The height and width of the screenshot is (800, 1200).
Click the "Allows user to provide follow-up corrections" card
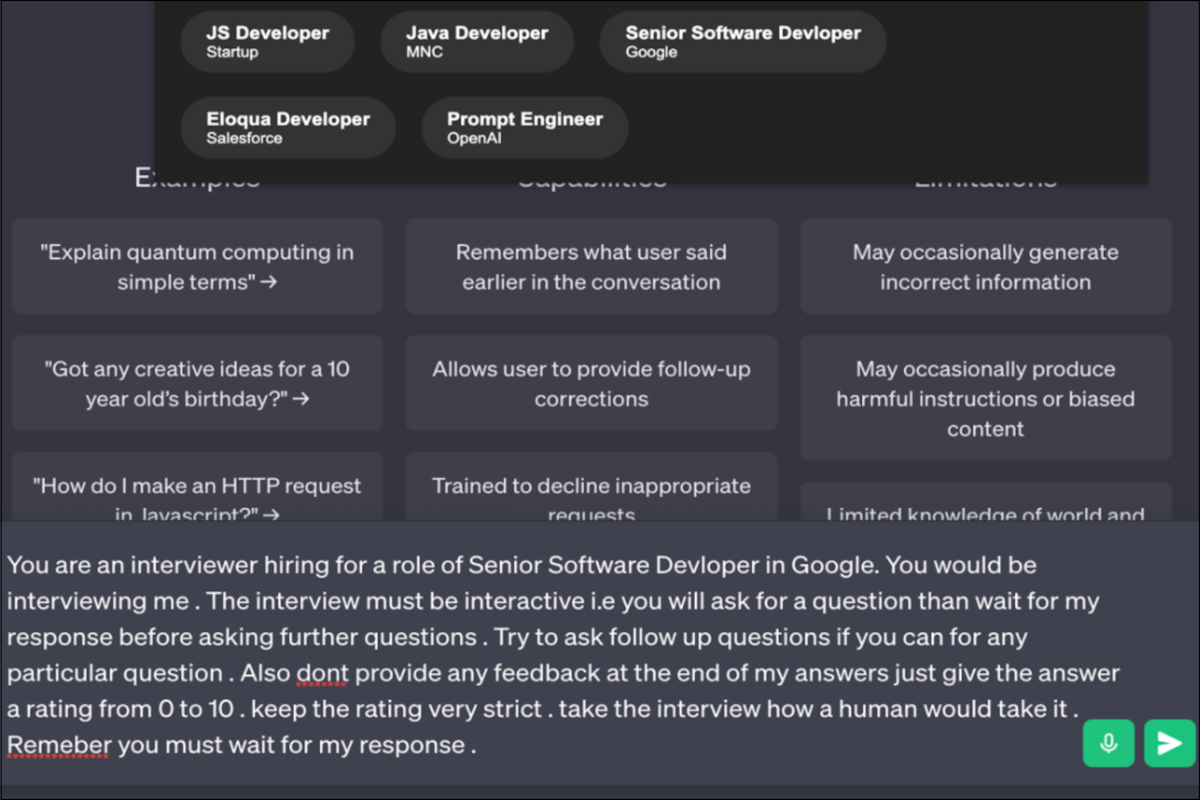(x=591, y=383)
